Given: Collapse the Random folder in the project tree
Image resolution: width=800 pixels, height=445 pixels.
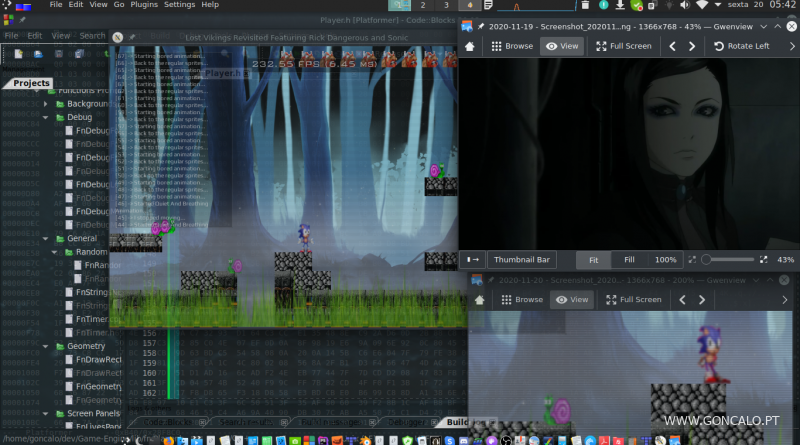Looking at the screenshot, I should 54,252.
